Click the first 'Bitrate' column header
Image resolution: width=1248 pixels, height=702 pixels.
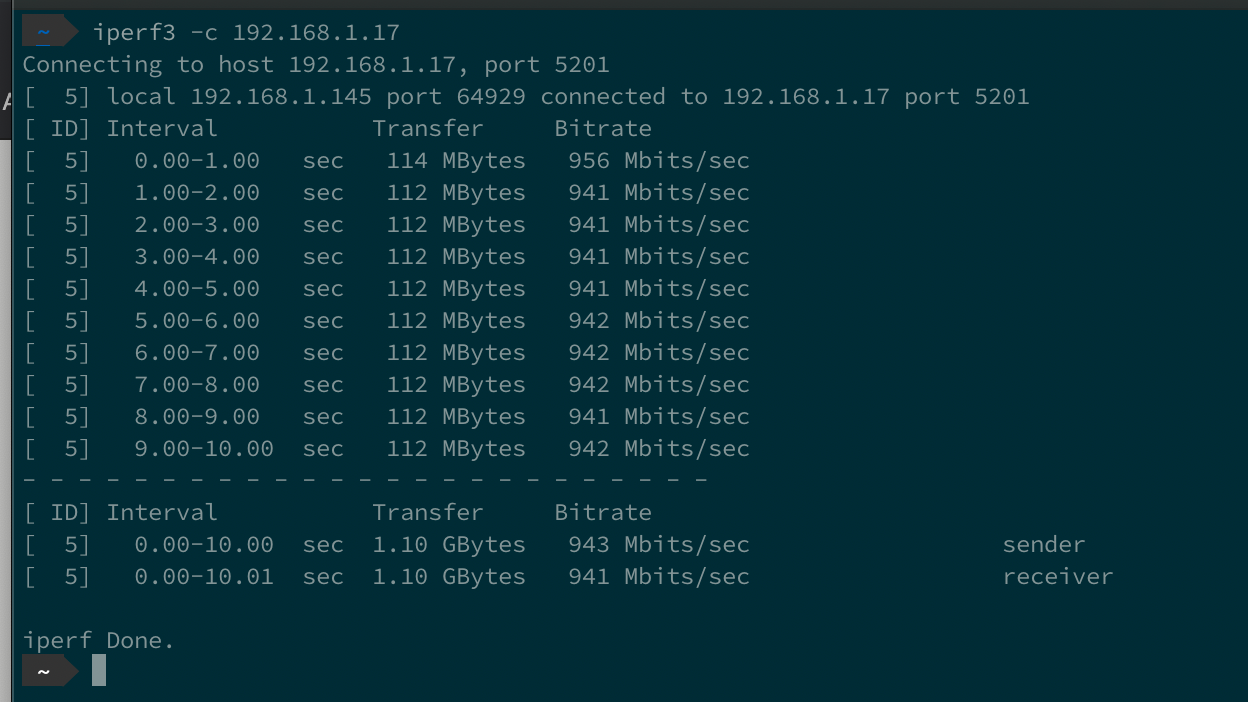coord(603,129)
